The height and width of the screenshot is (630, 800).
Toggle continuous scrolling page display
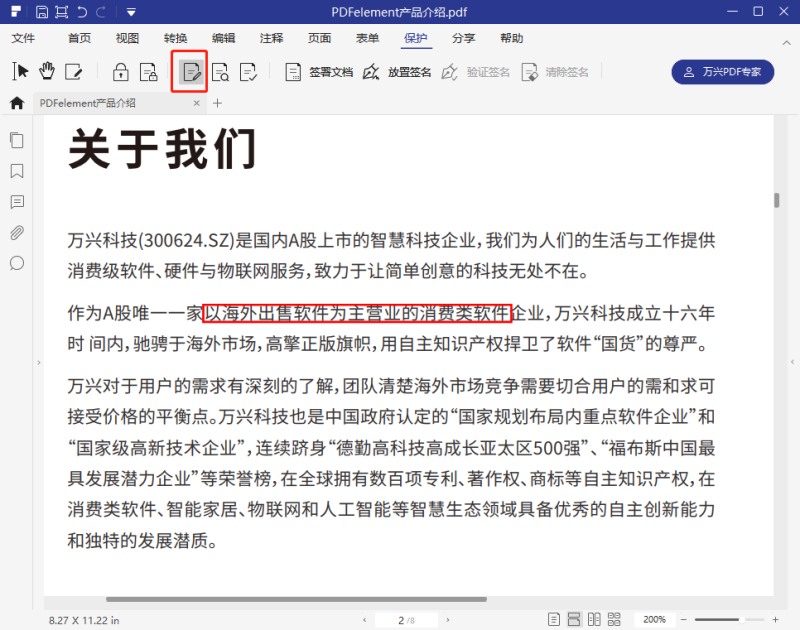point(574,619)
